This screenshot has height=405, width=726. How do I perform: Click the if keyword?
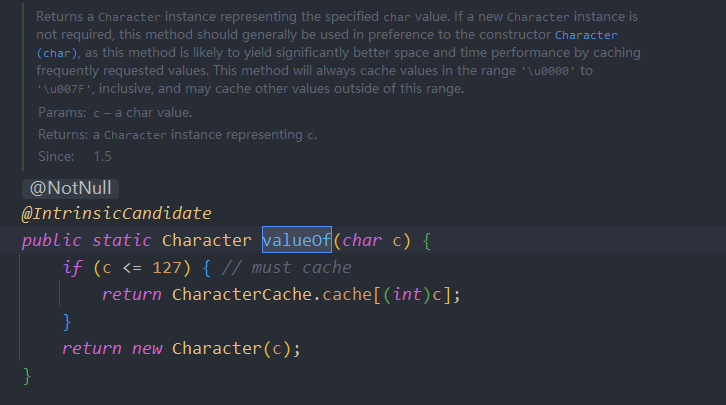tap(72, 268)
